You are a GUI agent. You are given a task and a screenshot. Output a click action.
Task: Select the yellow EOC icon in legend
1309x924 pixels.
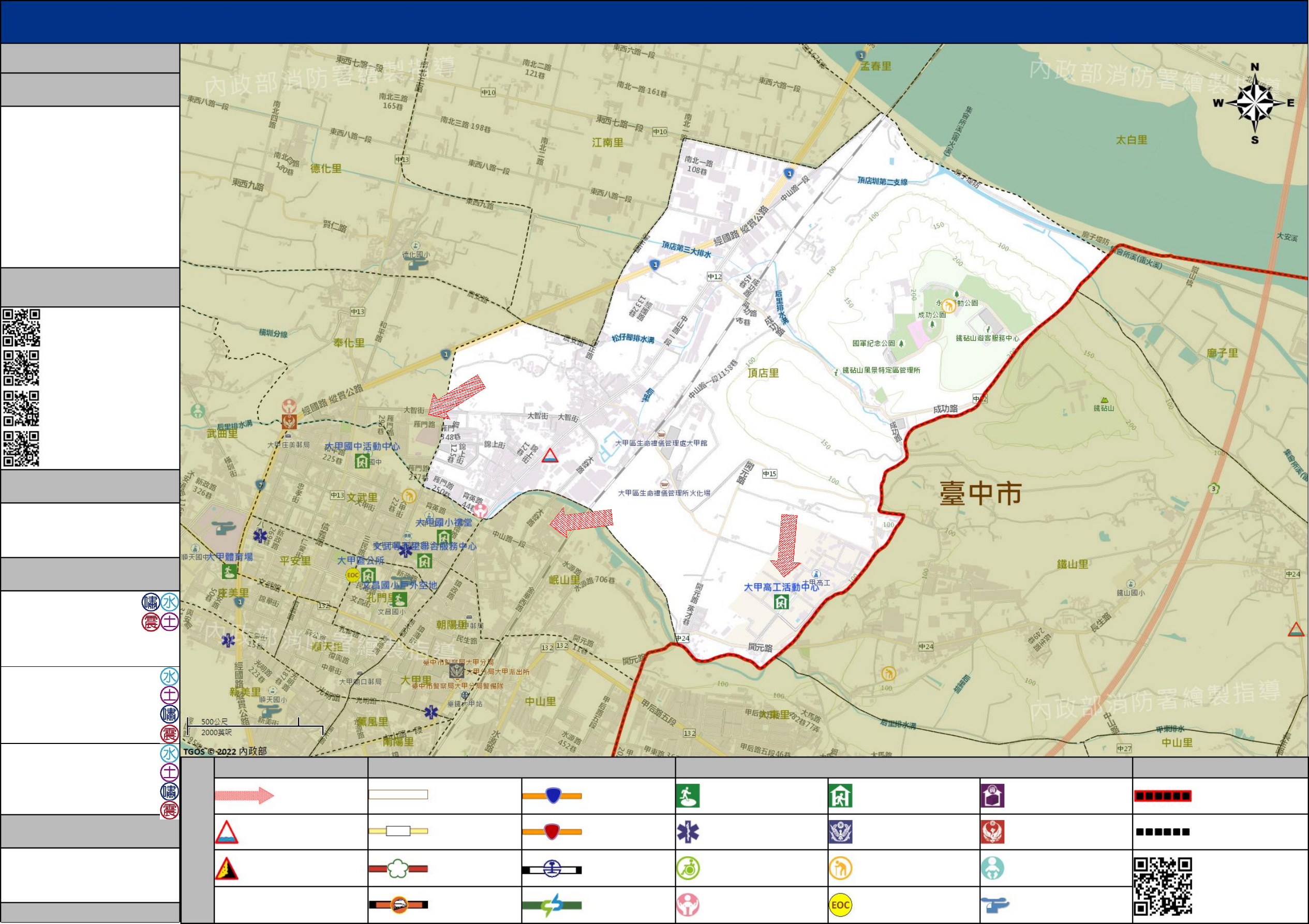click(x=840, y=905)
